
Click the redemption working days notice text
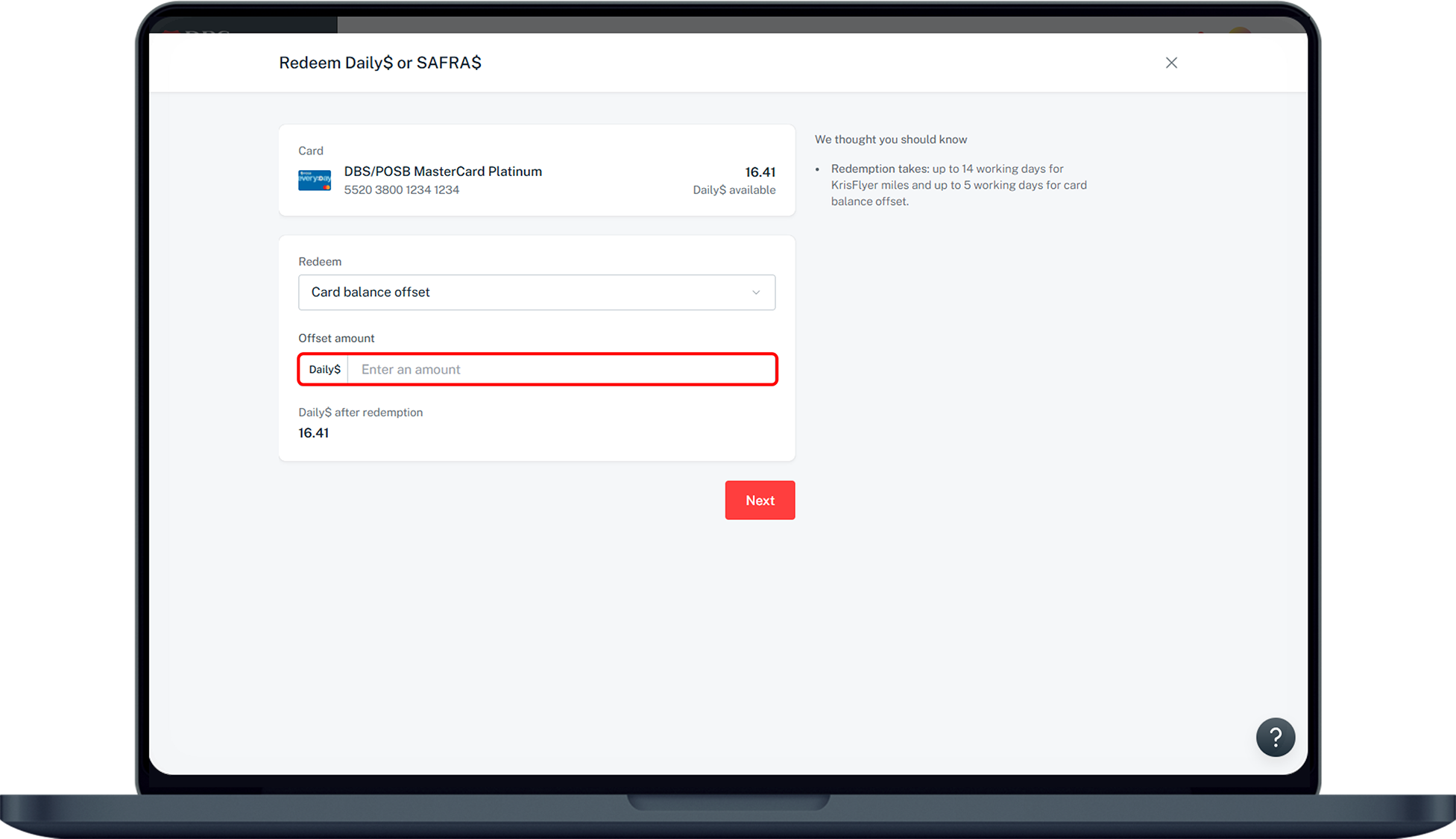tap(958, 185)
